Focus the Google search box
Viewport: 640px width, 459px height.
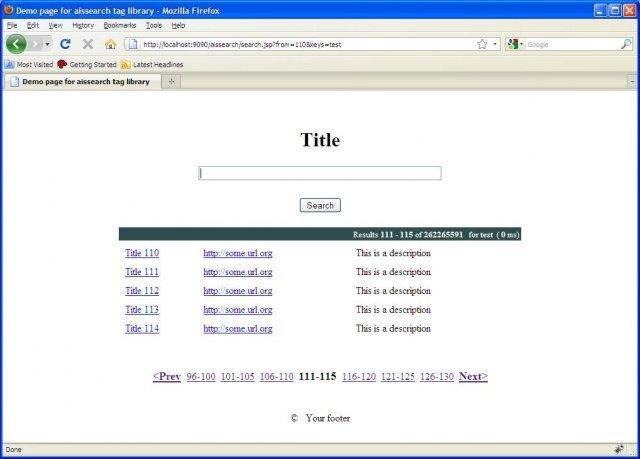tap(571, 44)
